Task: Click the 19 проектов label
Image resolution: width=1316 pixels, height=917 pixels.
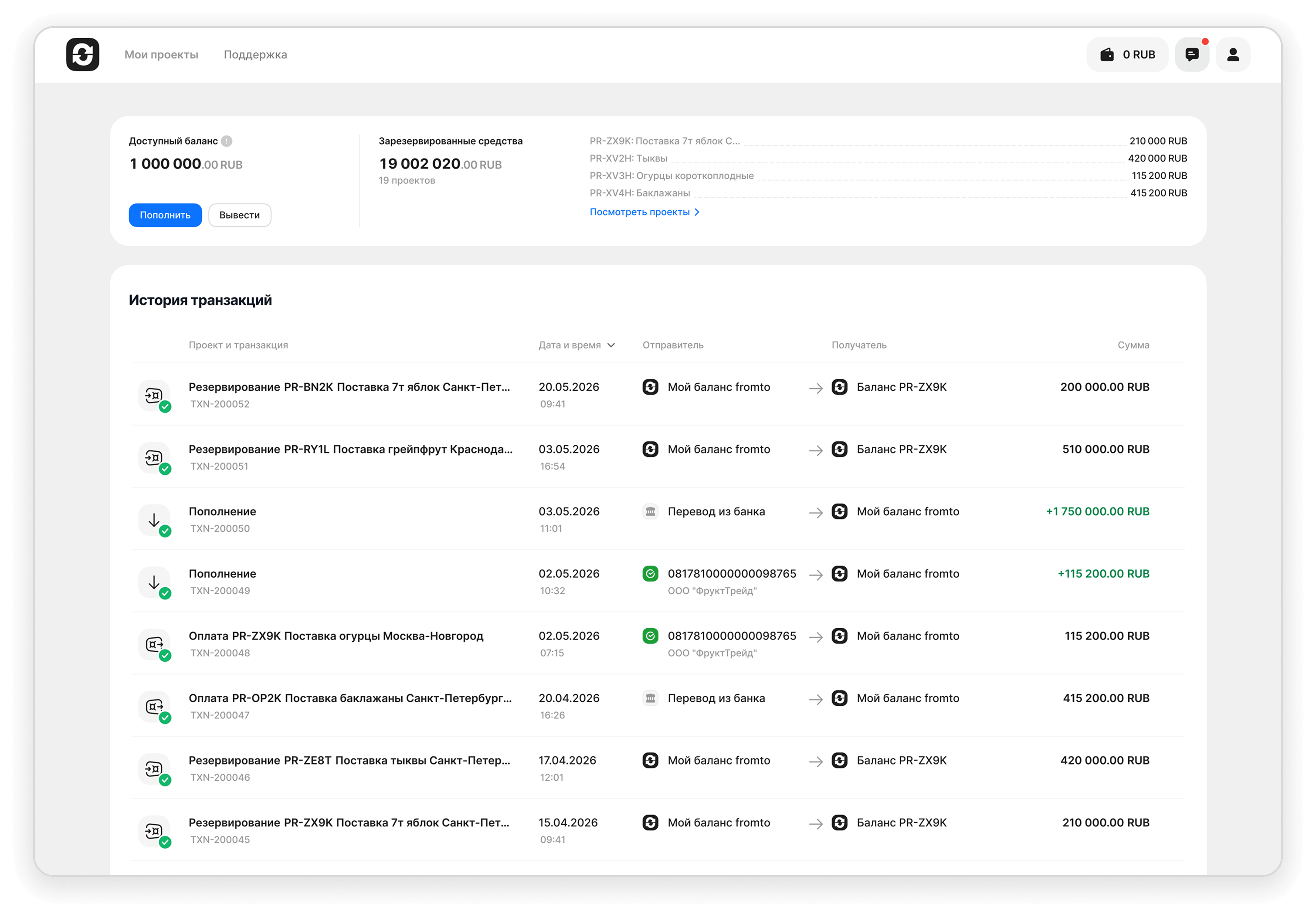Action: [x=407, y=180]
